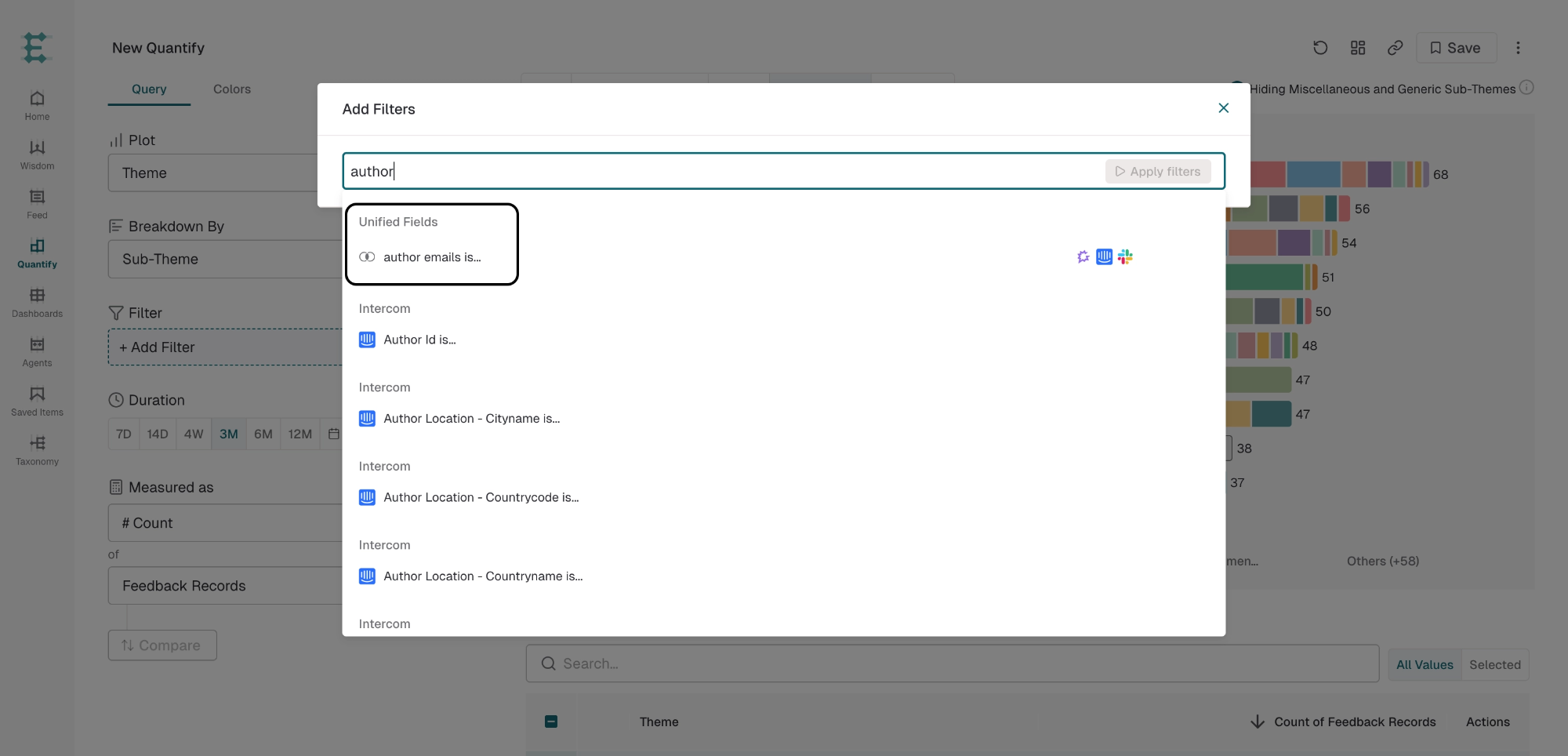Expand the Sub-Theme breakdown dropdown

225,259
